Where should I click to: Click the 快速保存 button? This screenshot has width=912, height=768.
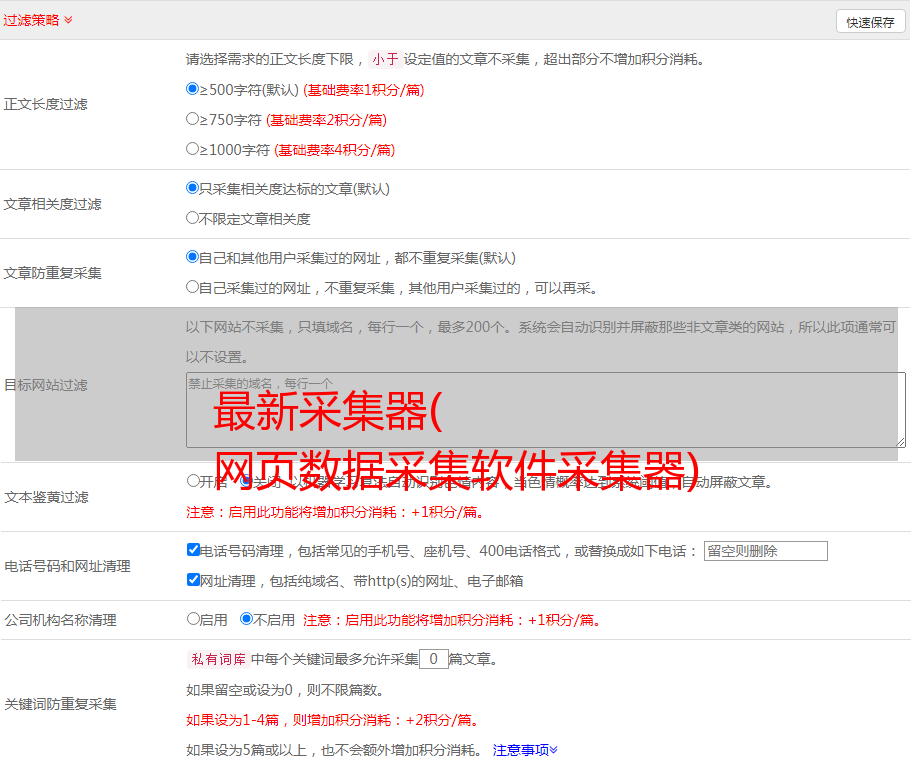click(x=870, y=22)
